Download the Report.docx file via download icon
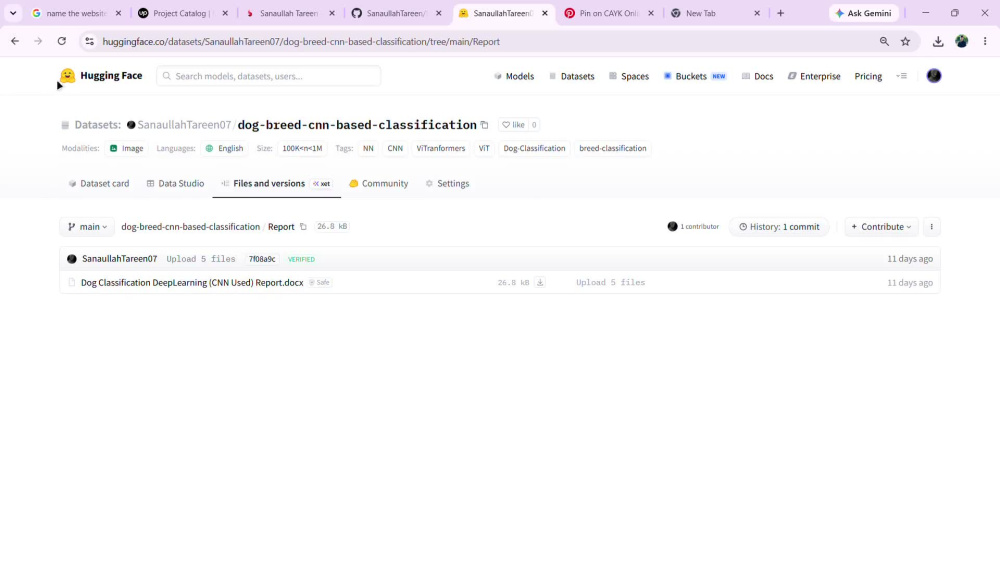This screenshot has height=563, width=1000. click(540, 282)
